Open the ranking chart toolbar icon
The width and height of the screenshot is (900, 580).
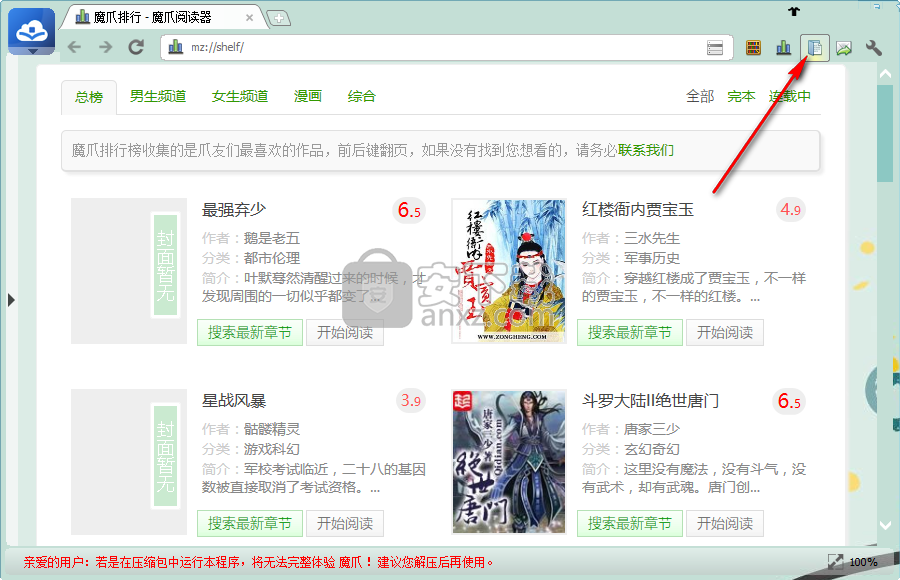(x=783, y=48)
